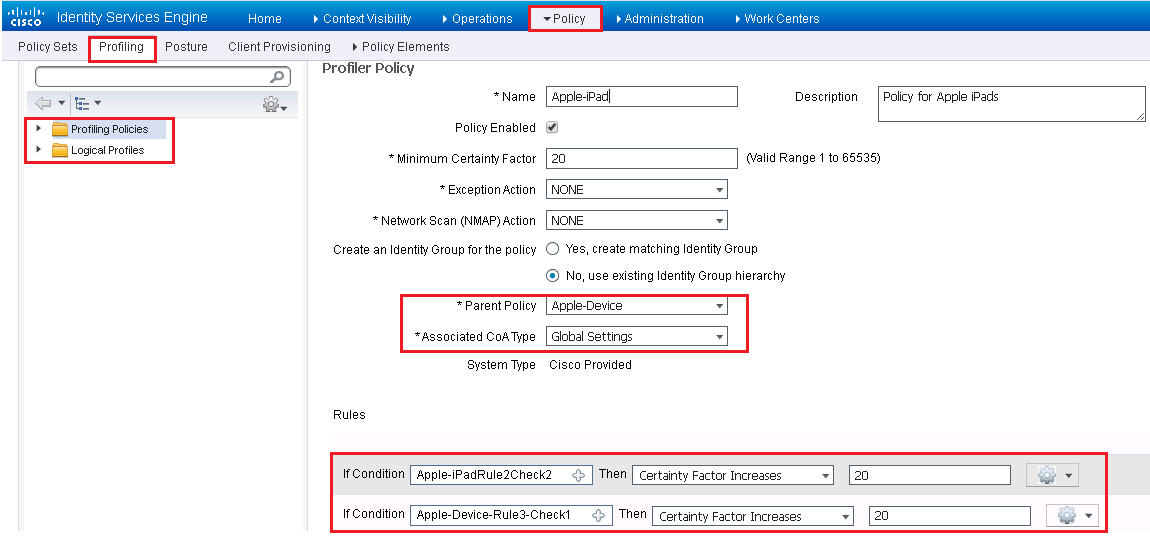Open gear menu for Apple-Device-Rule3-Check1 rule
The image size is (1150, 536).
(1072, 516)
